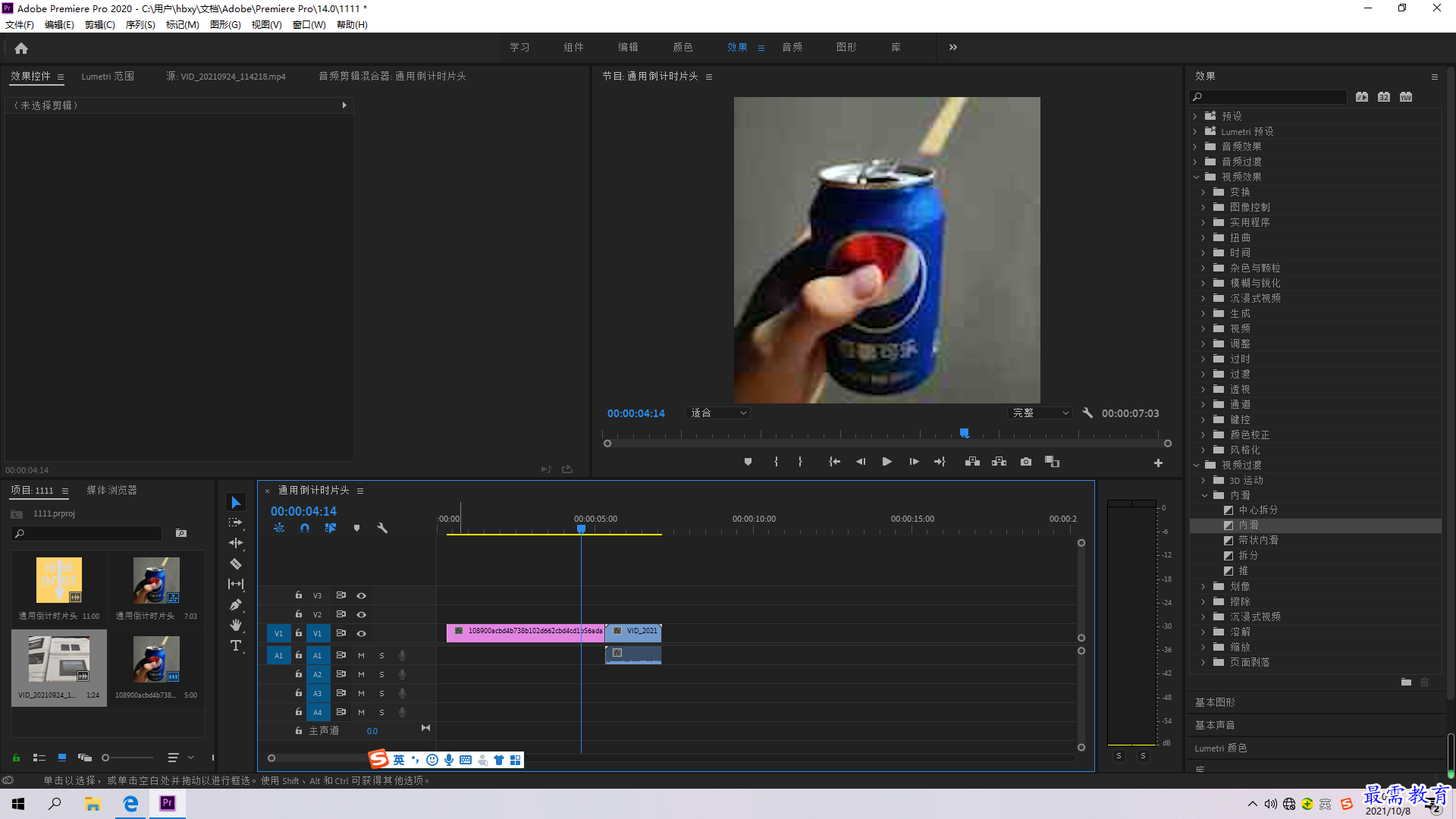Open 窗口(W) menu

[x=309, y=24]
